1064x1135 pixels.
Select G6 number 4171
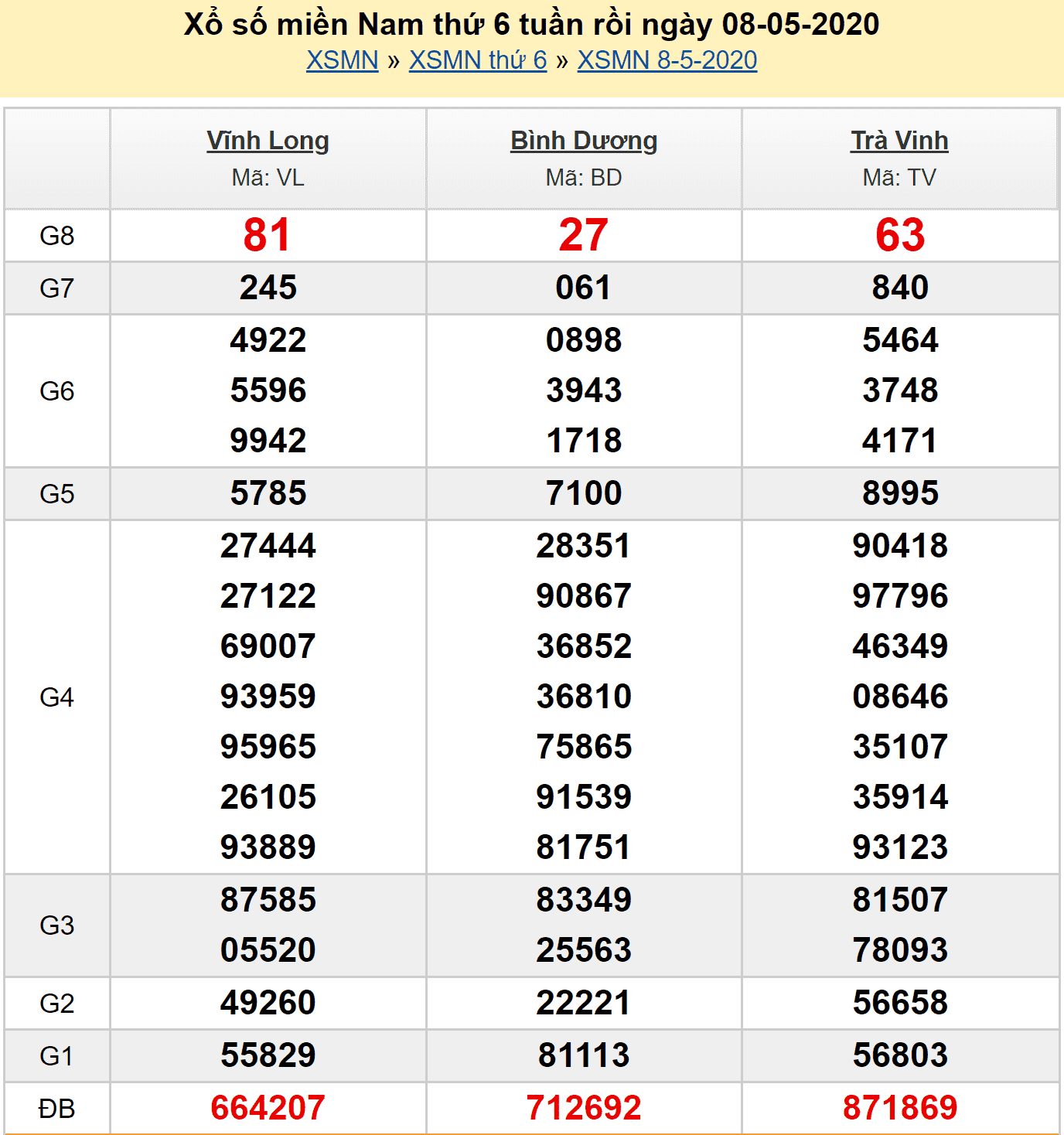pos(900,441)
